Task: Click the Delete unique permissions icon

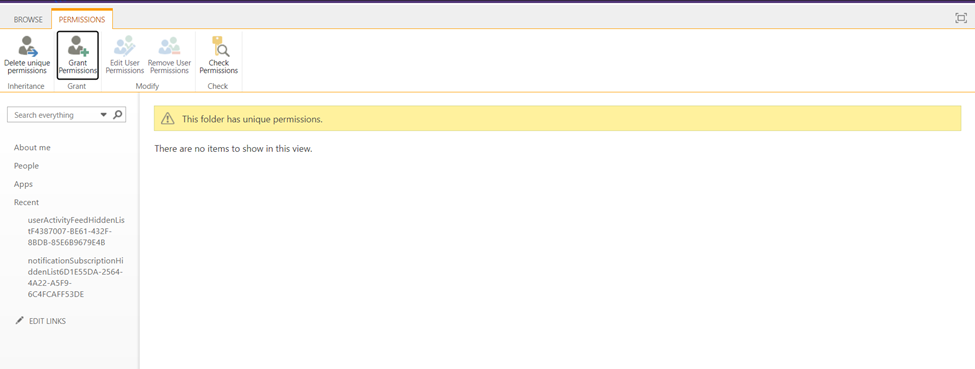Action: [x=27, y=47]
